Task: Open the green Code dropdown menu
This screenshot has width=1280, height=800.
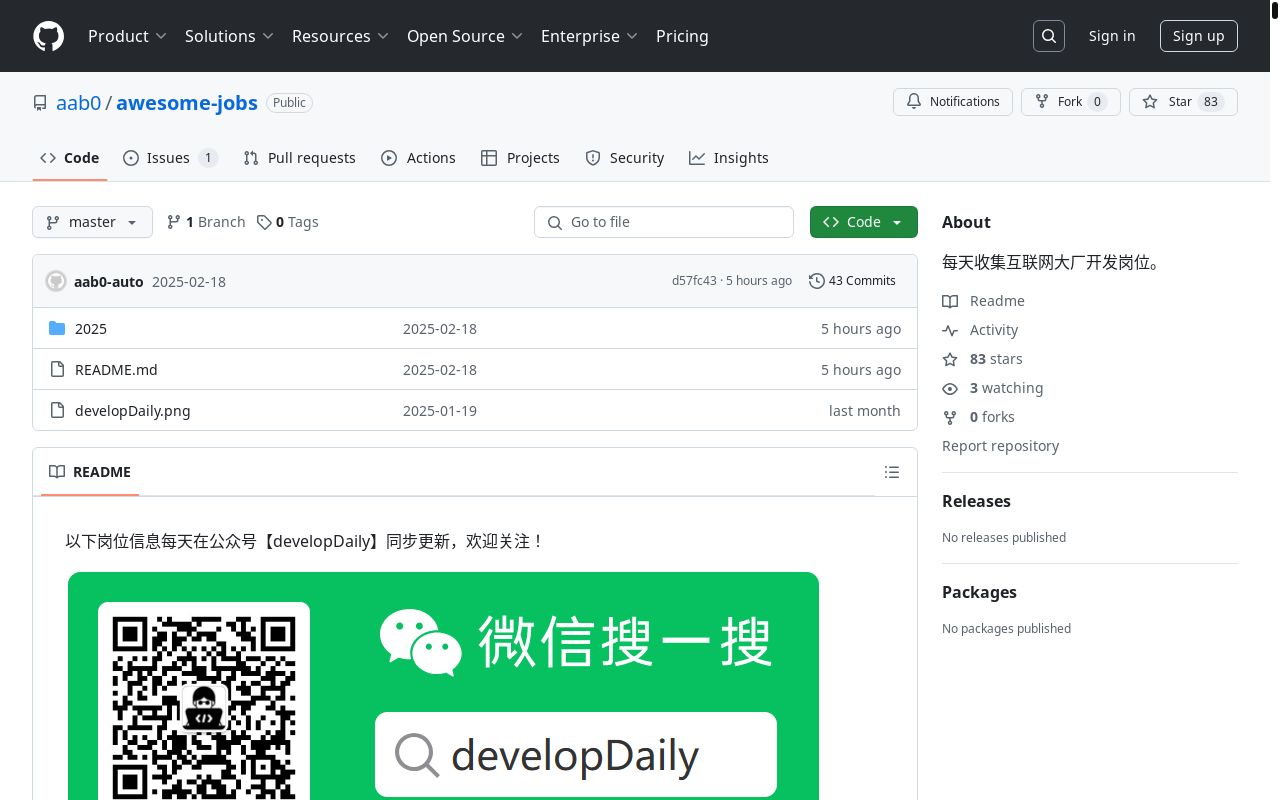Action: pos(864,222)
